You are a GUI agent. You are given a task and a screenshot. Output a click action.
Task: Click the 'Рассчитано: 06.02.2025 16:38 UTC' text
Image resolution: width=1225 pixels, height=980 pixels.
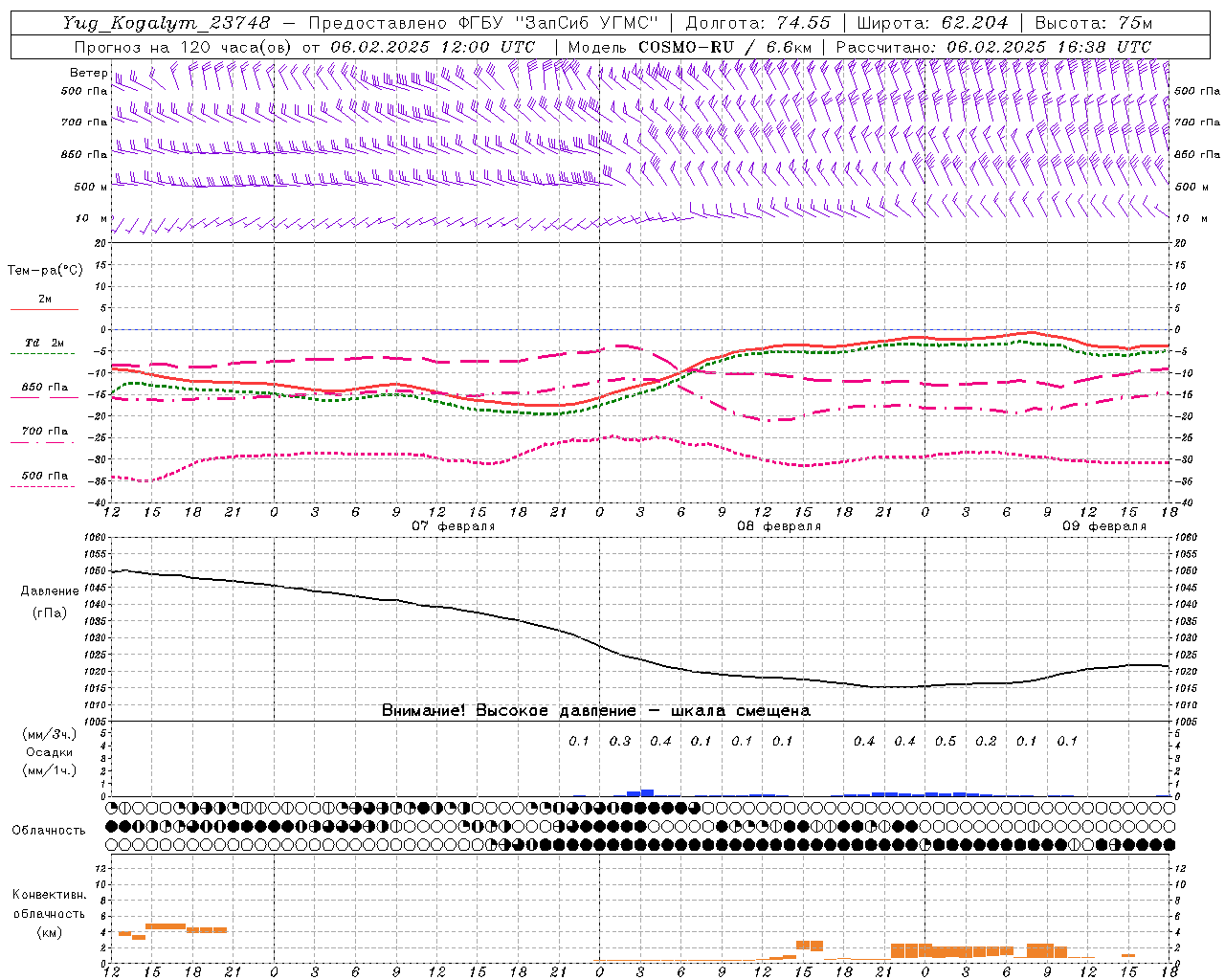(x=993, y=47)
